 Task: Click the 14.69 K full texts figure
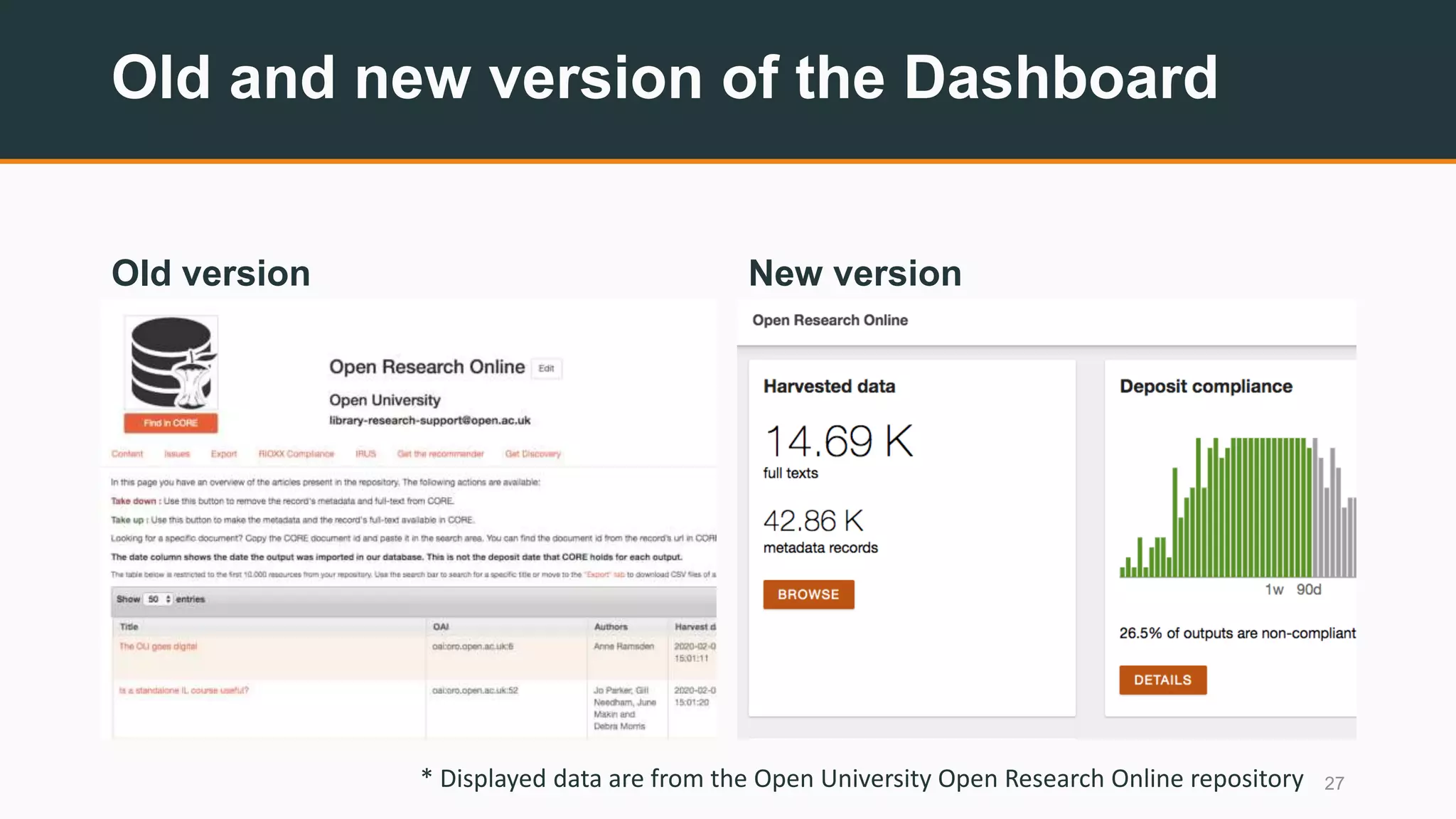pos(838,441)
